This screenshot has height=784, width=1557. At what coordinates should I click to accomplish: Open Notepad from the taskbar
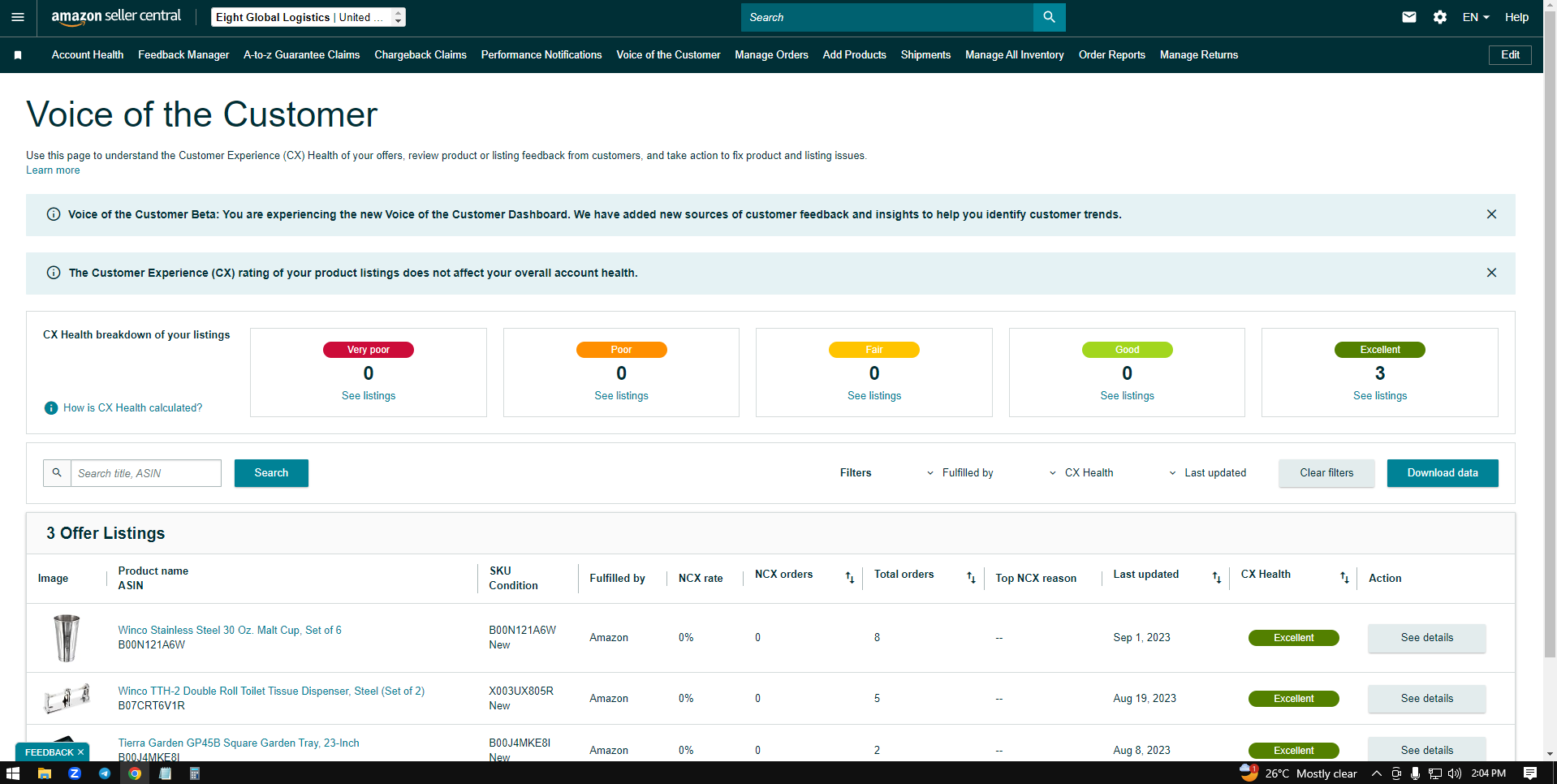[x=165, y=773]
